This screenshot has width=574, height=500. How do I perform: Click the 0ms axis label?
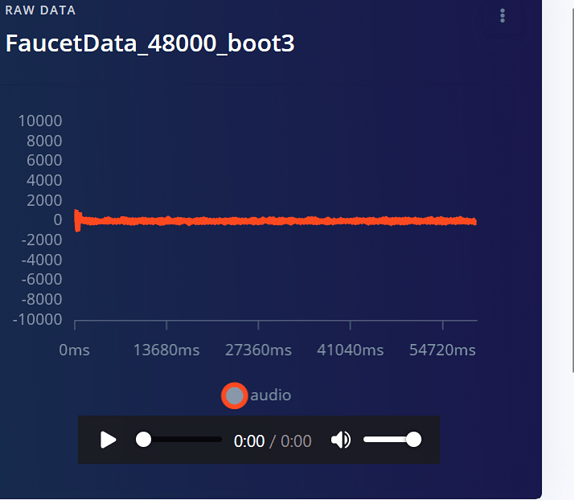click(x=74, y=350)
